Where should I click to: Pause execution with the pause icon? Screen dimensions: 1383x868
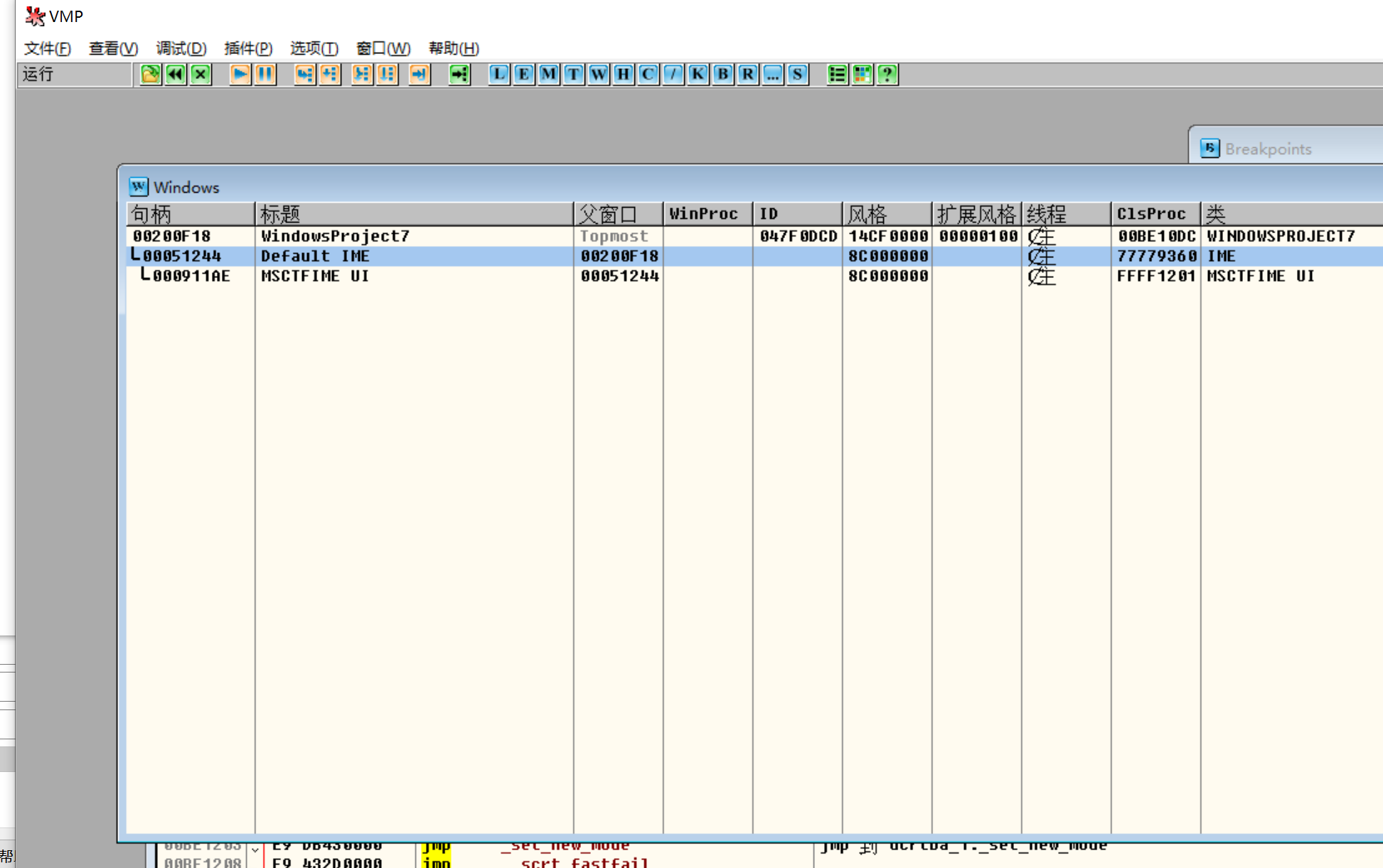[265, 74]
